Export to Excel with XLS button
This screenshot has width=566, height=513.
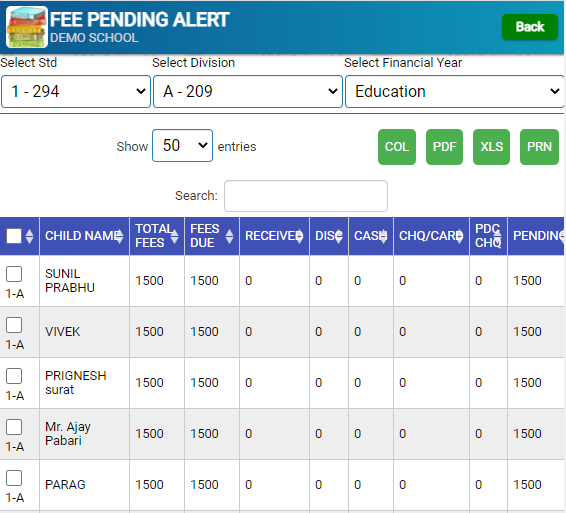tap(491, 147)
